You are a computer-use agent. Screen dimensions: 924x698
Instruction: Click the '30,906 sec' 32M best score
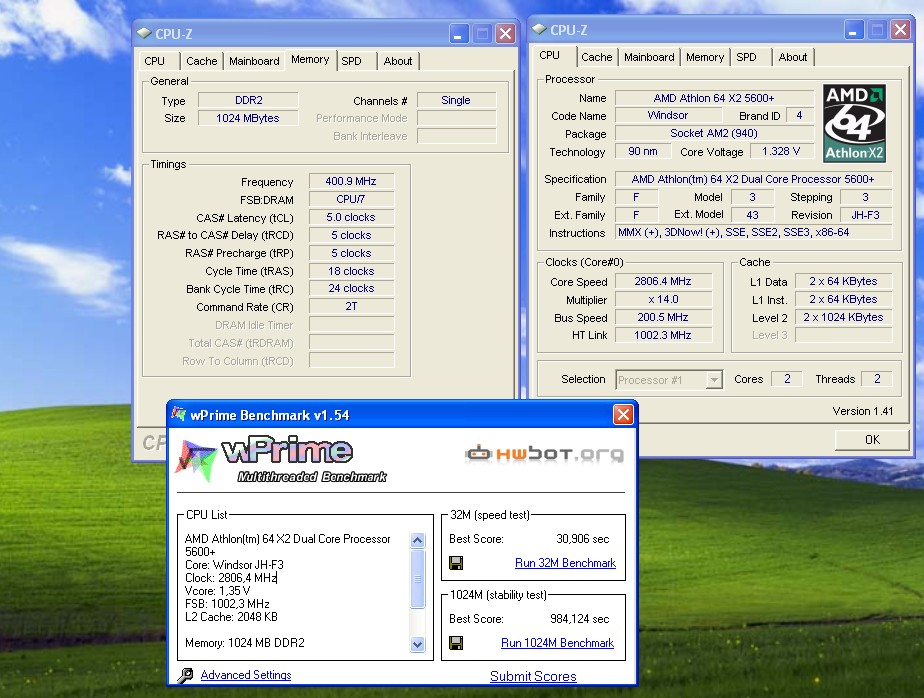pyautogui.click(x=582, y=539)
